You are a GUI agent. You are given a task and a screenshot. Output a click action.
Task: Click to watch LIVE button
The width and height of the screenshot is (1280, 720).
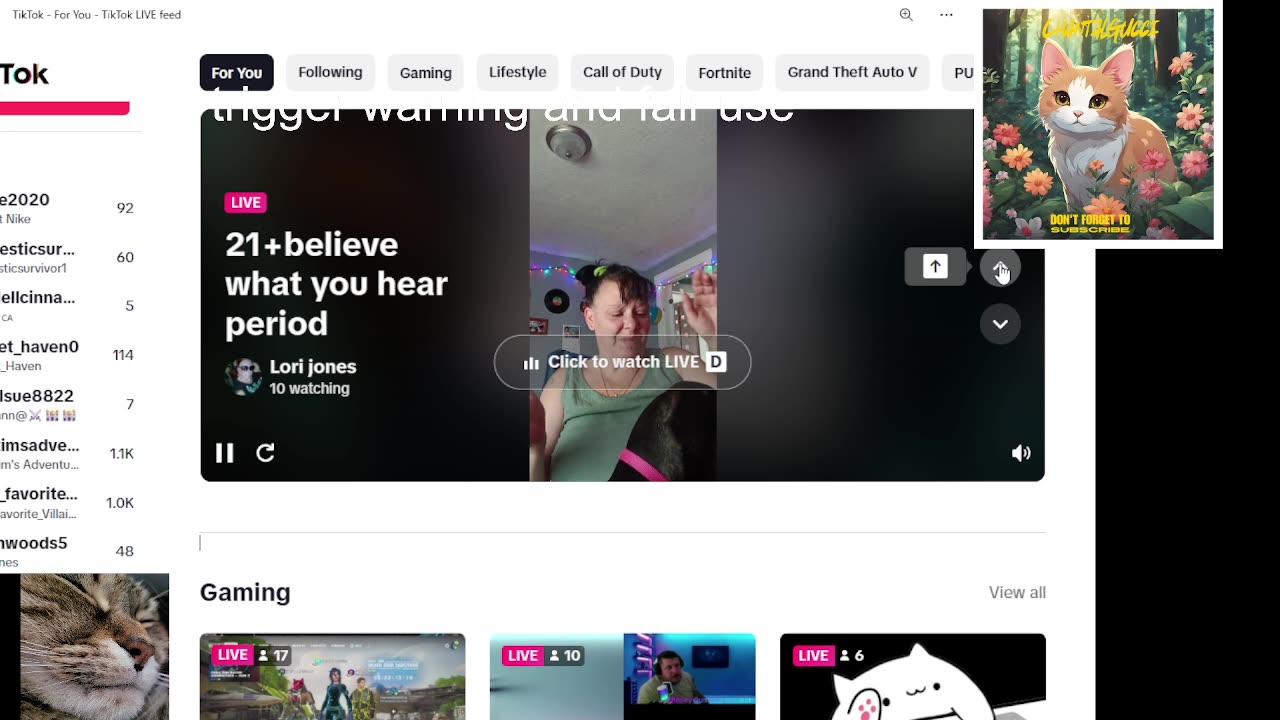[622, 362]
